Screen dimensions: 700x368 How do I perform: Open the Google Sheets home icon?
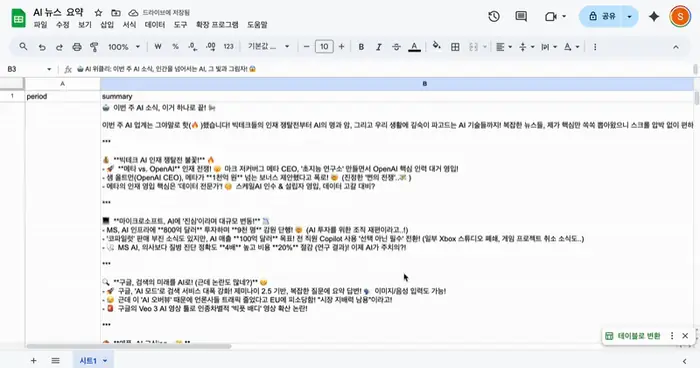pos(18,18)
